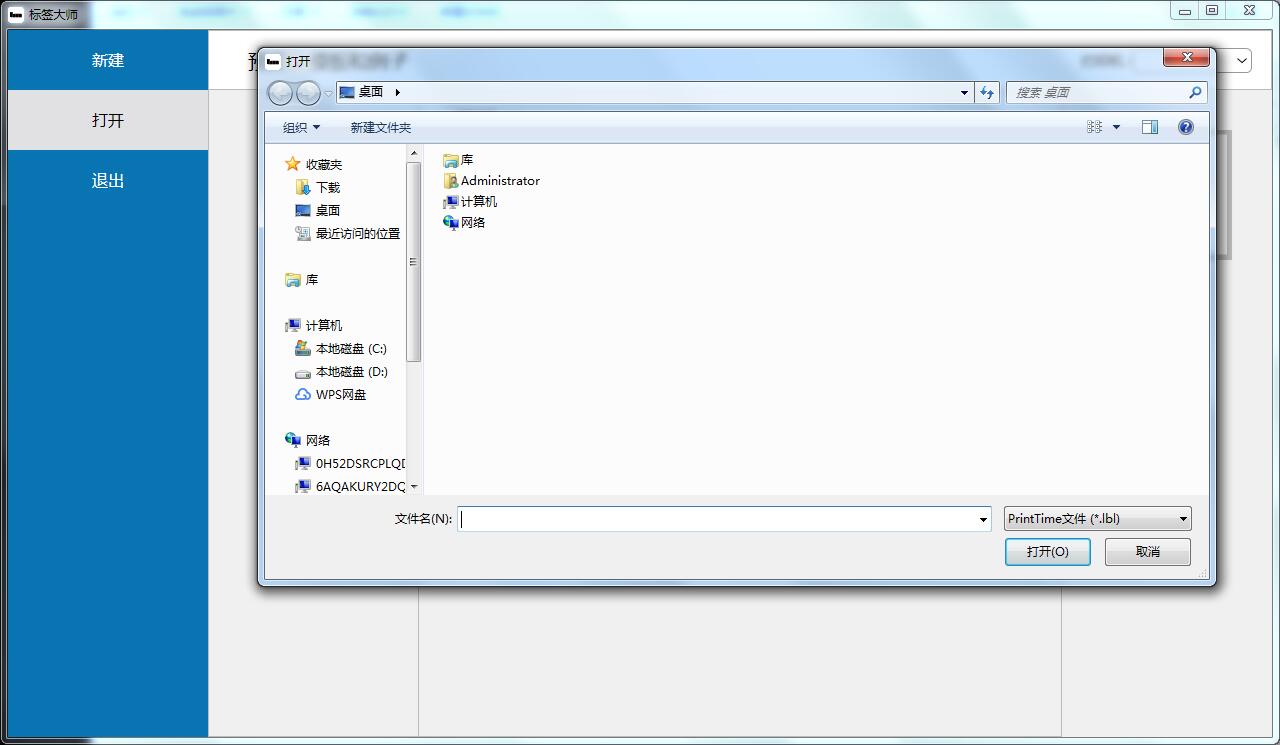
Task: Select the Administrator folder
Action: 499,181
